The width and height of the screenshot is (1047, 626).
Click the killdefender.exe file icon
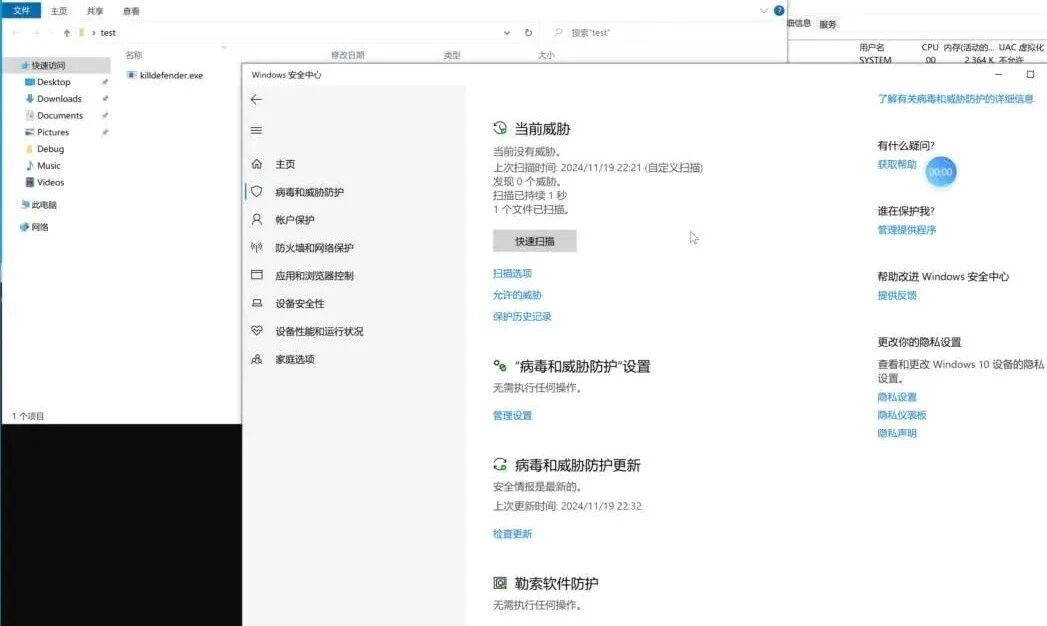point(132,75)
